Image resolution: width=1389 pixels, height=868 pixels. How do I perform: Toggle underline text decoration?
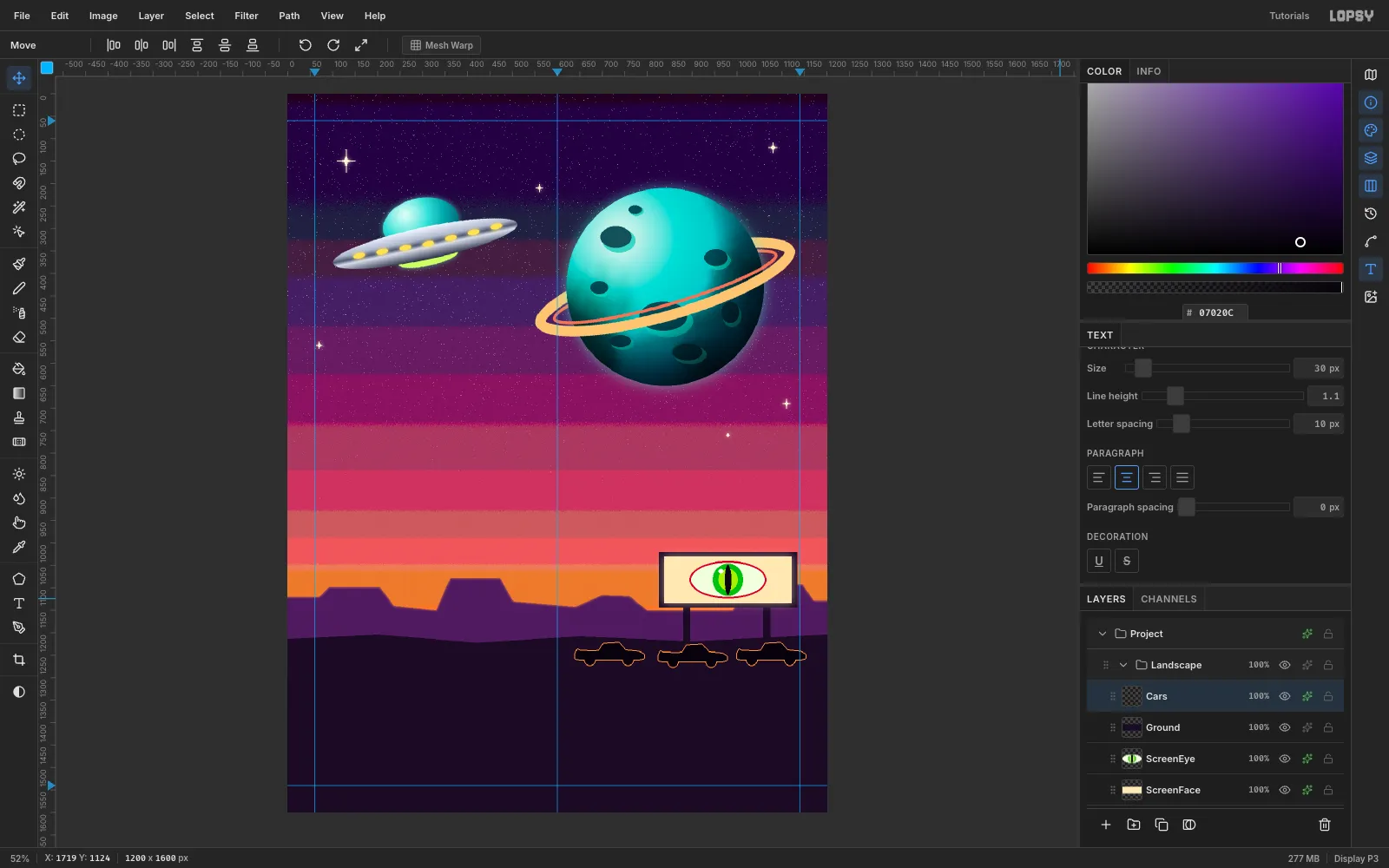coord(1099,561)
